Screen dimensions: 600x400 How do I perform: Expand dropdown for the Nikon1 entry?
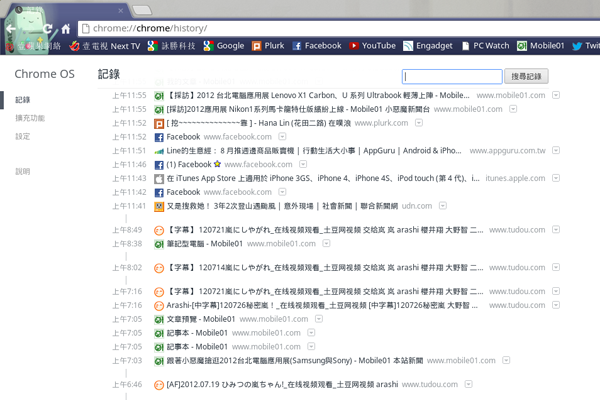(x=513, y=109)
